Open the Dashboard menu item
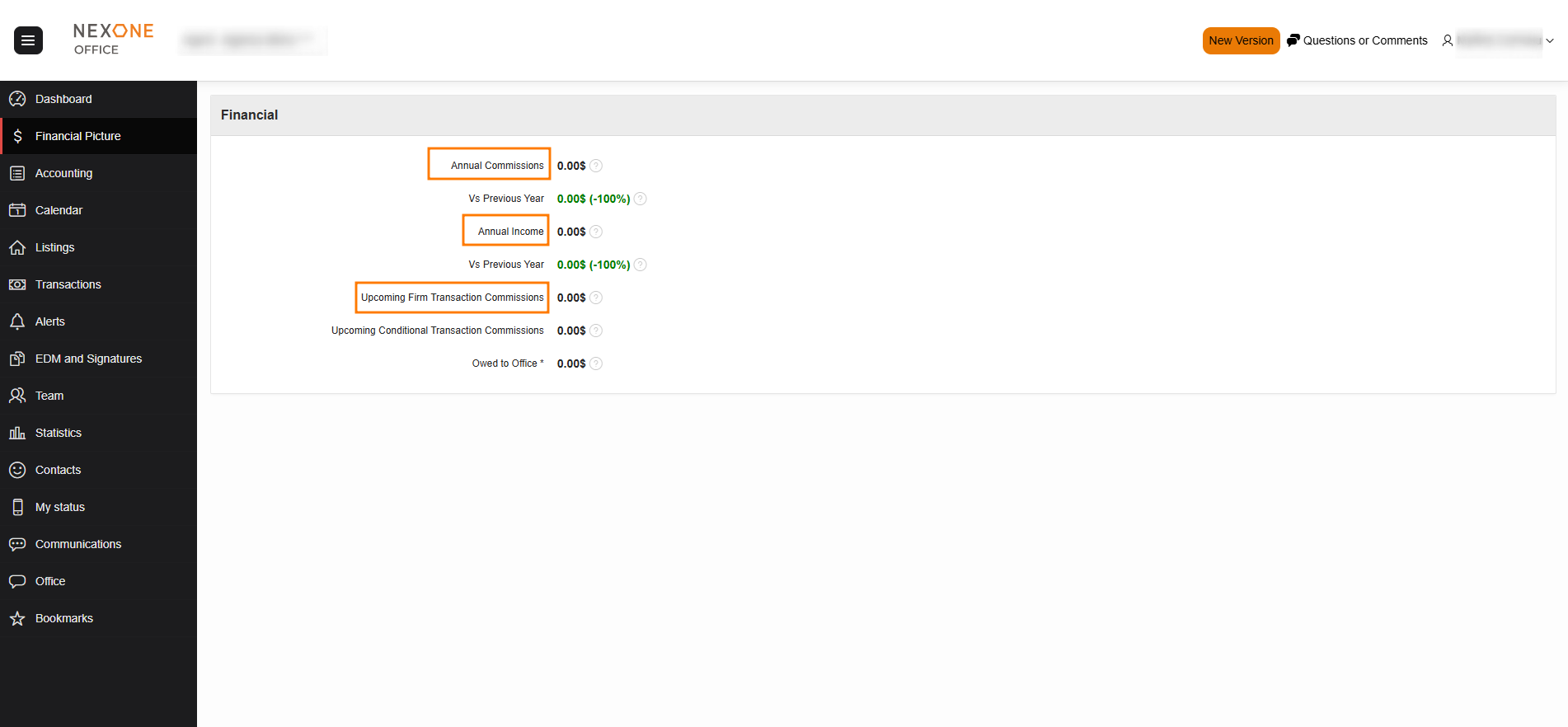The height and width of the screenshot is (727, 1568). tap(63, 99)
